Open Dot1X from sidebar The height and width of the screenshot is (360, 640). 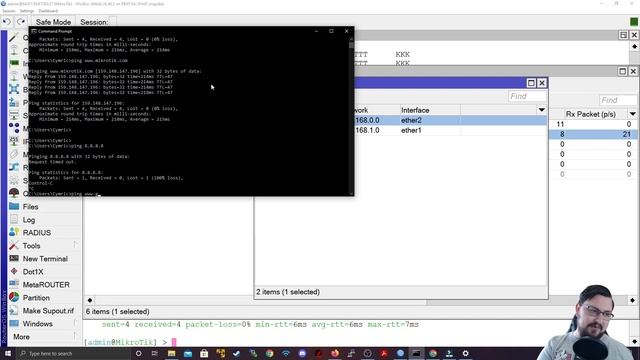point(33,272)
